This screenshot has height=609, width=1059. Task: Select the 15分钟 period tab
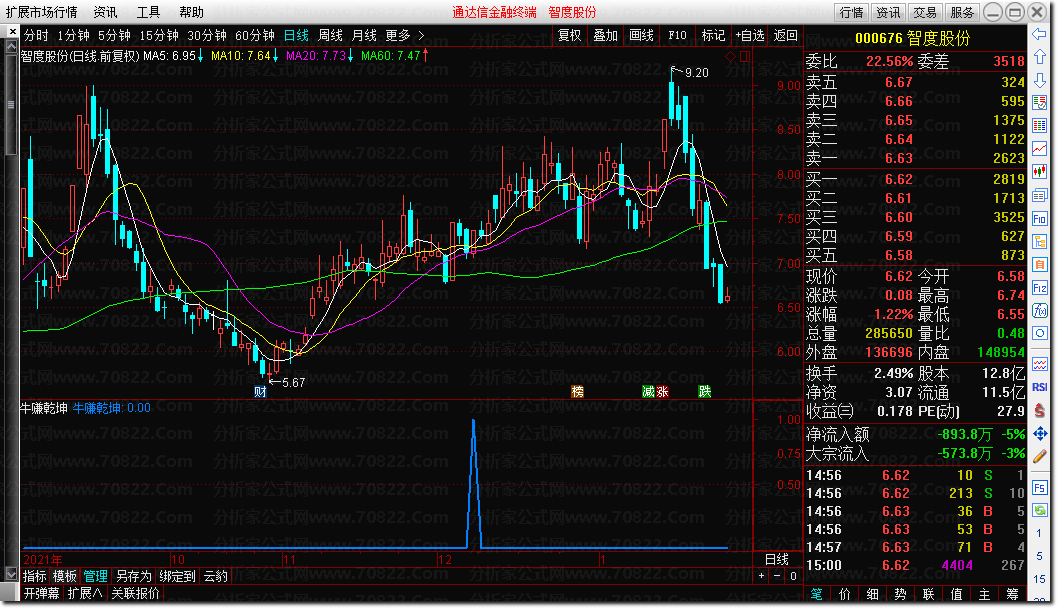pos(159,35)
